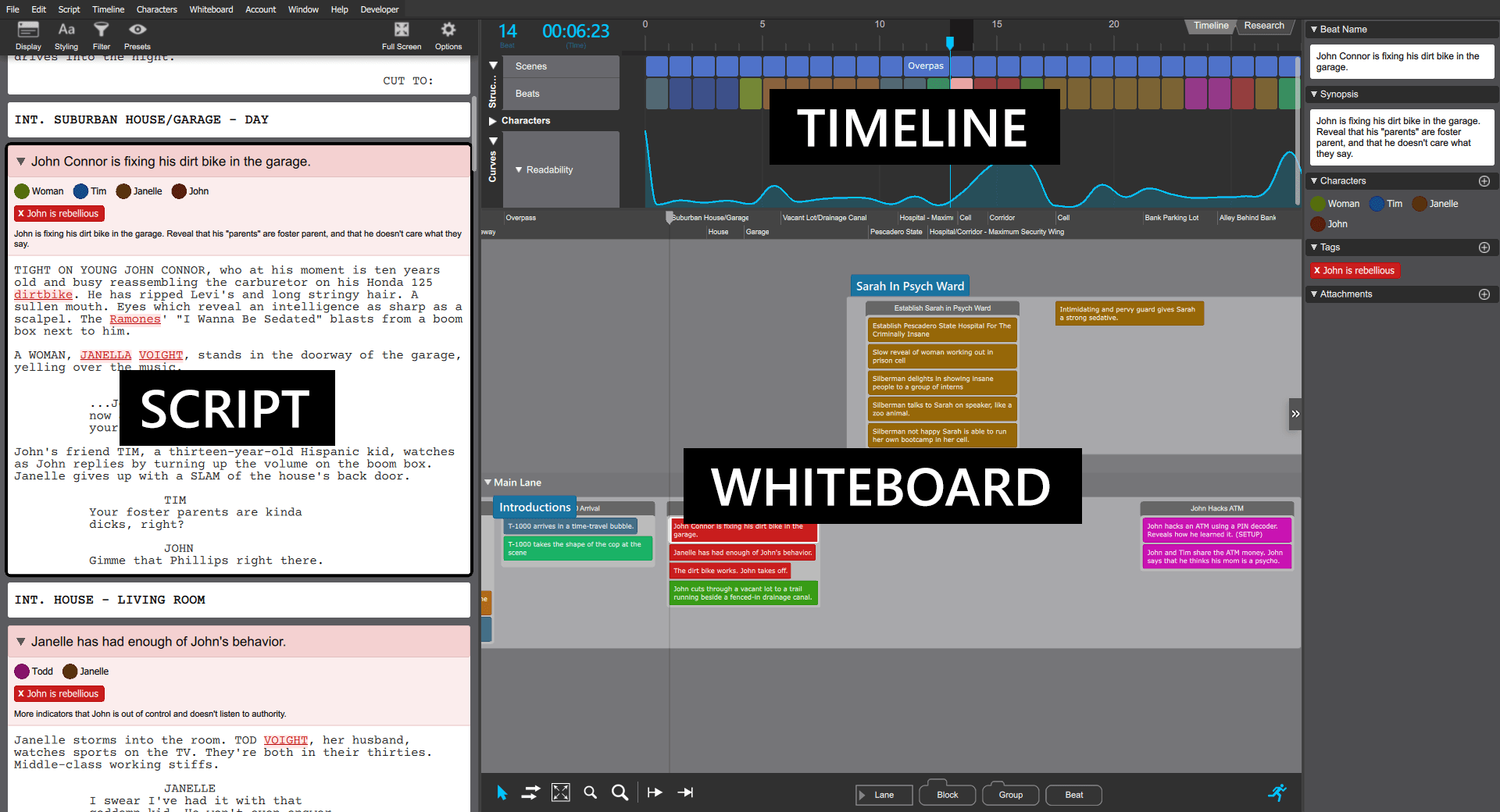Screen dimensions: 1500x812
Task: Click the small magnifier zoom tool
Action: pos(591,793)
